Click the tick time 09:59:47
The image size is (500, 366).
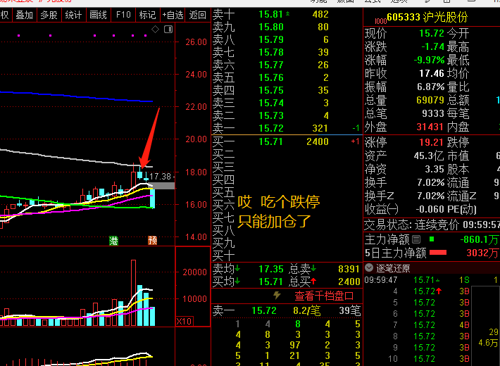tap(380, 280)
